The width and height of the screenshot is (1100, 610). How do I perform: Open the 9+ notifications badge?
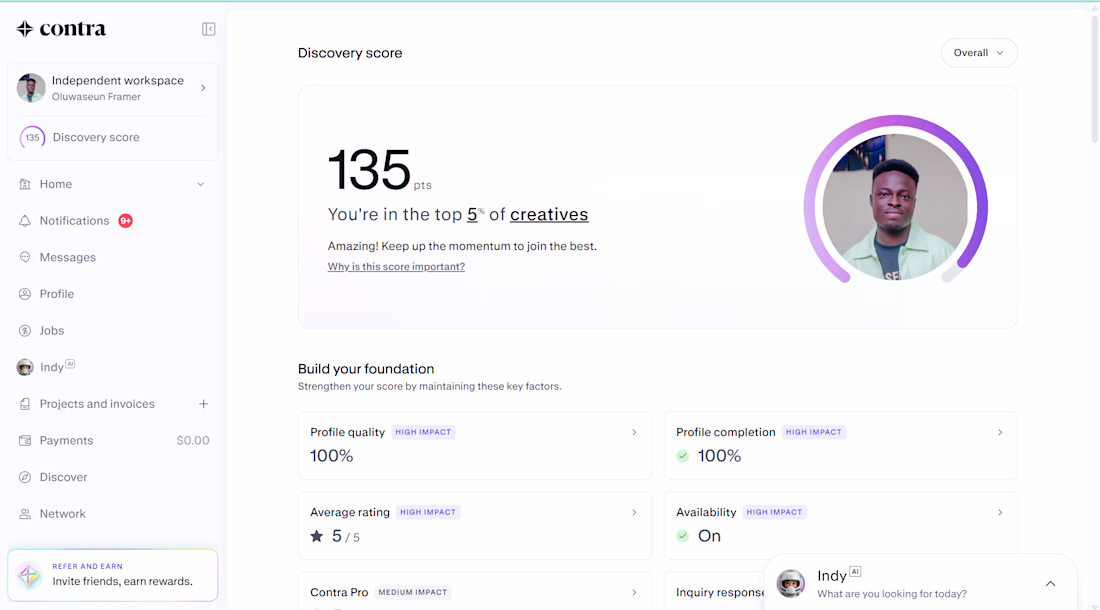[x=126, y=221]
